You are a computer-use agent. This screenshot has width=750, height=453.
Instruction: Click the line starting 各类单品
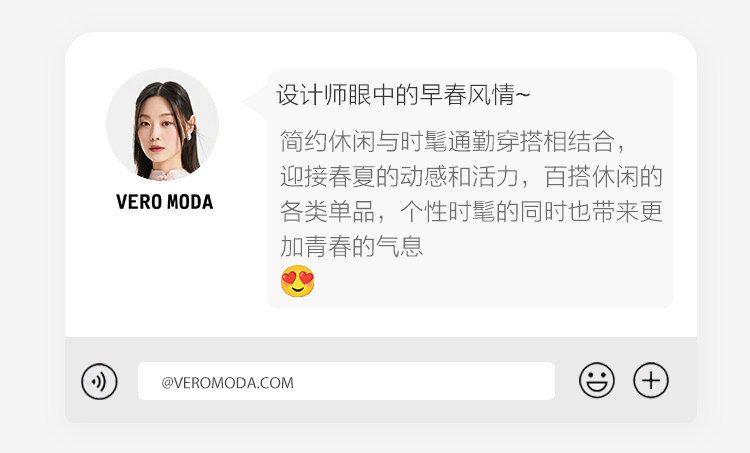[x=471, y=211]
